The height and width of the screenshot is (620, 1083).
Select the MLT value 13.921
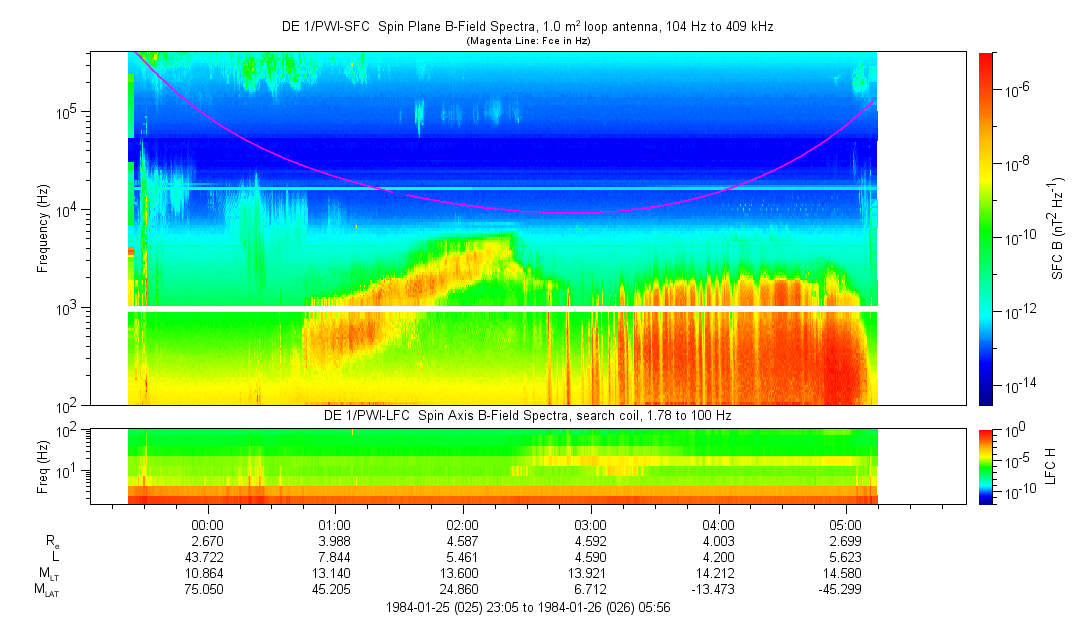point(590,574)
